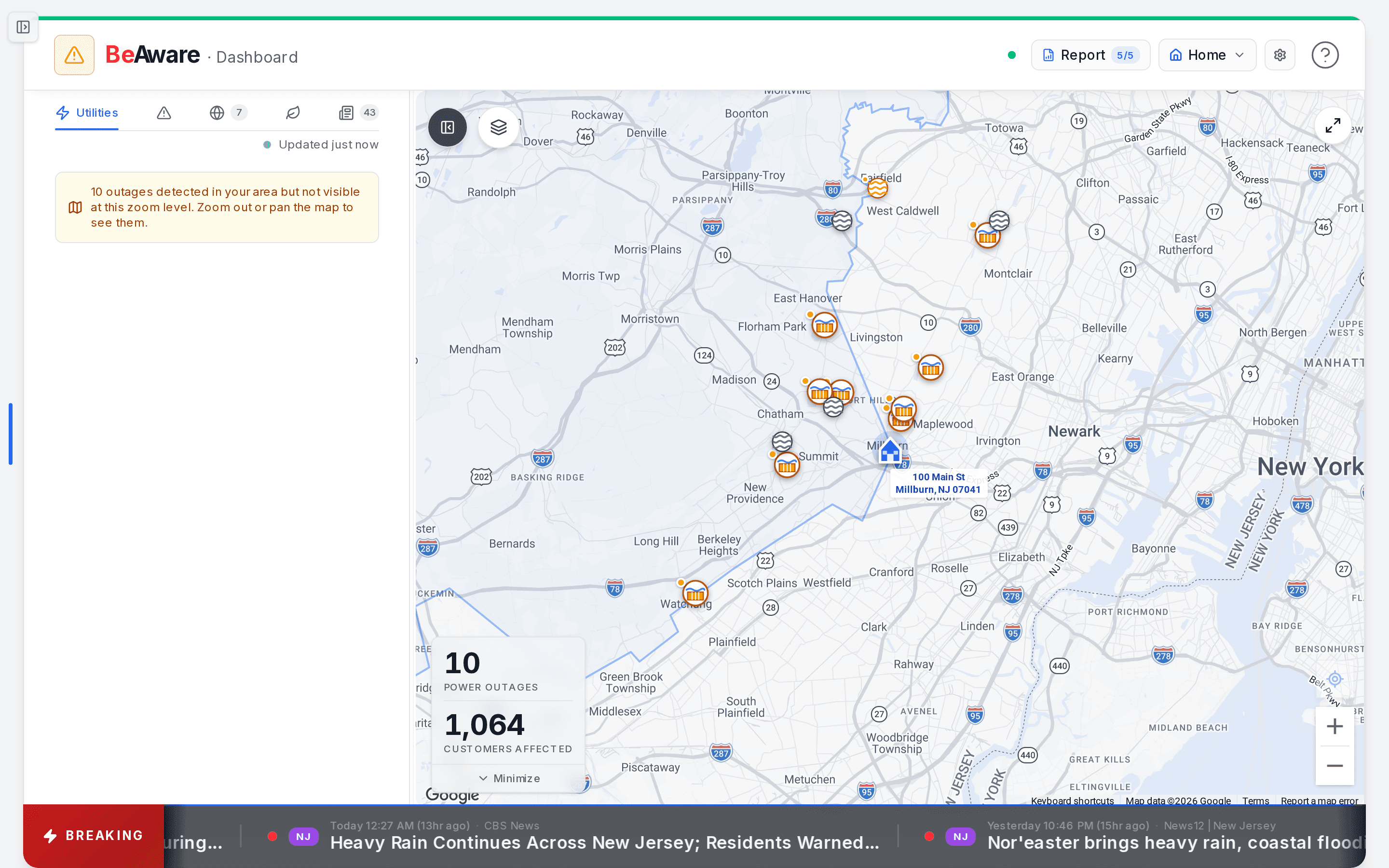Image resolution: width=1389 pixels, height=868 pixels.
Task: Collapse the map side panel button
Action: (448, 127)
